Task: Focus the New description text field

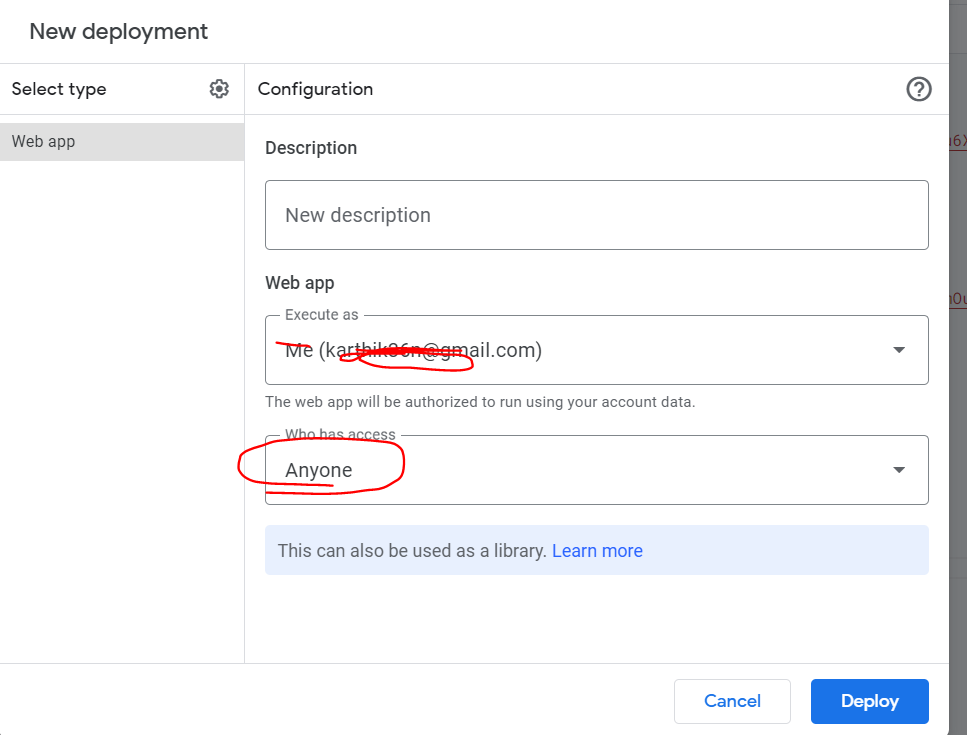Action: coord(596,215)
